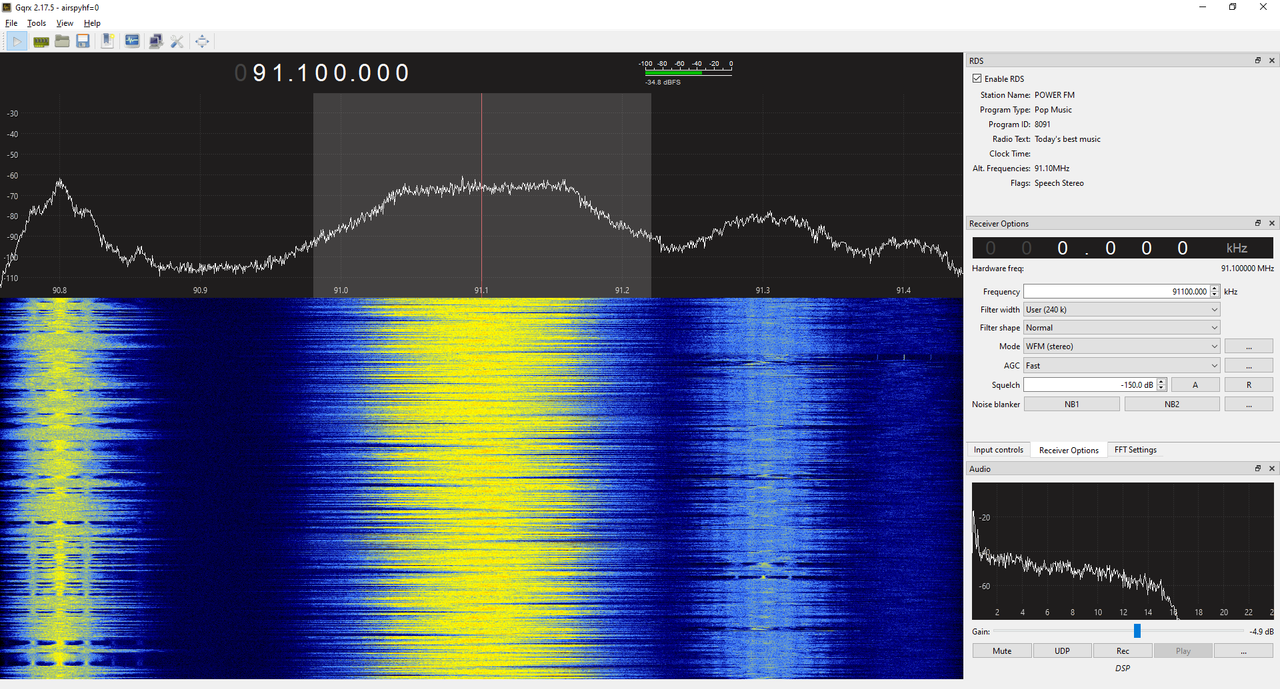
Task: Click the 90.8 label on frequency axis
Action: [60, 291]
